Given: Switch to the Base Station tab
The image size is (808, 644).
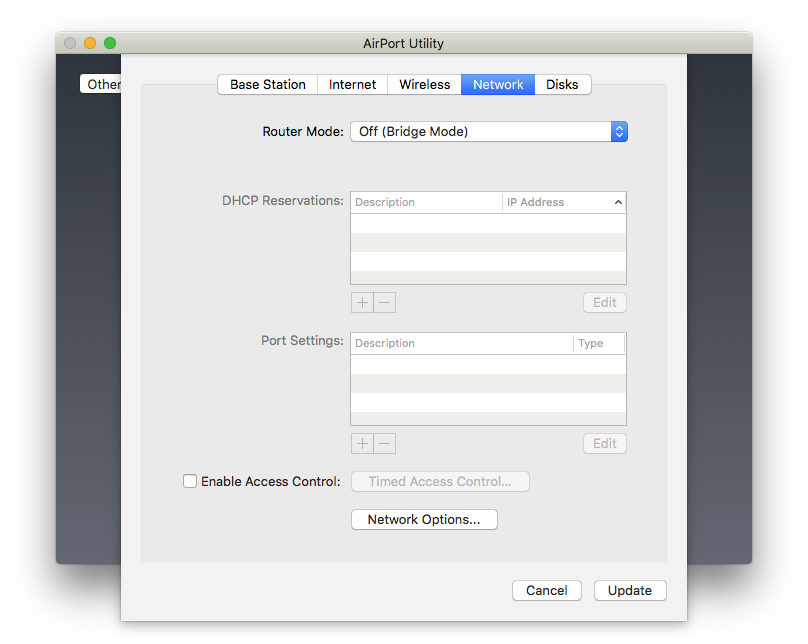Looking at the screenshot, I should pos(267,84).
